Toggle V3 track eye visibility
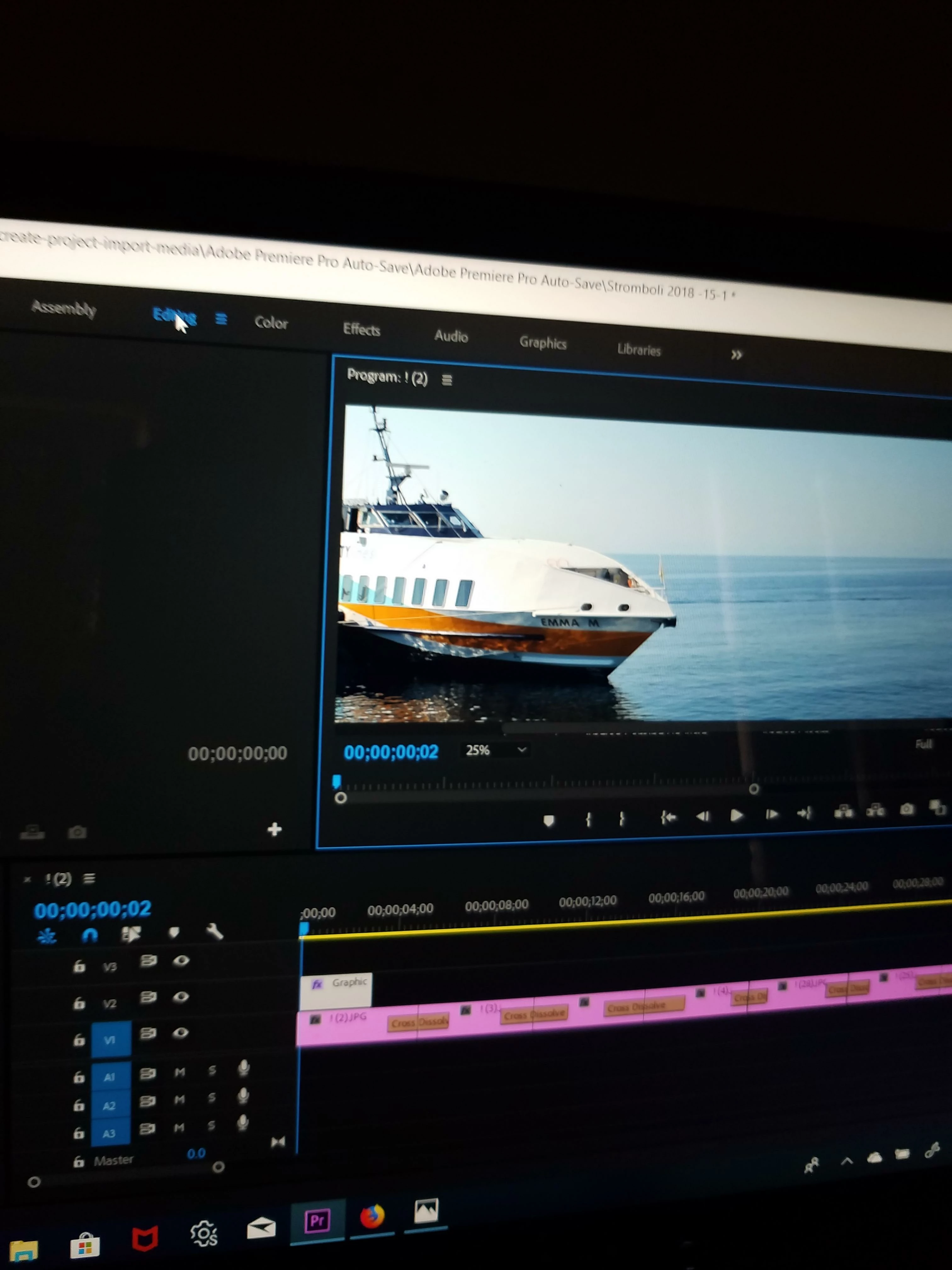This screenshot has height=1270, width=952. tap(181, 961)
